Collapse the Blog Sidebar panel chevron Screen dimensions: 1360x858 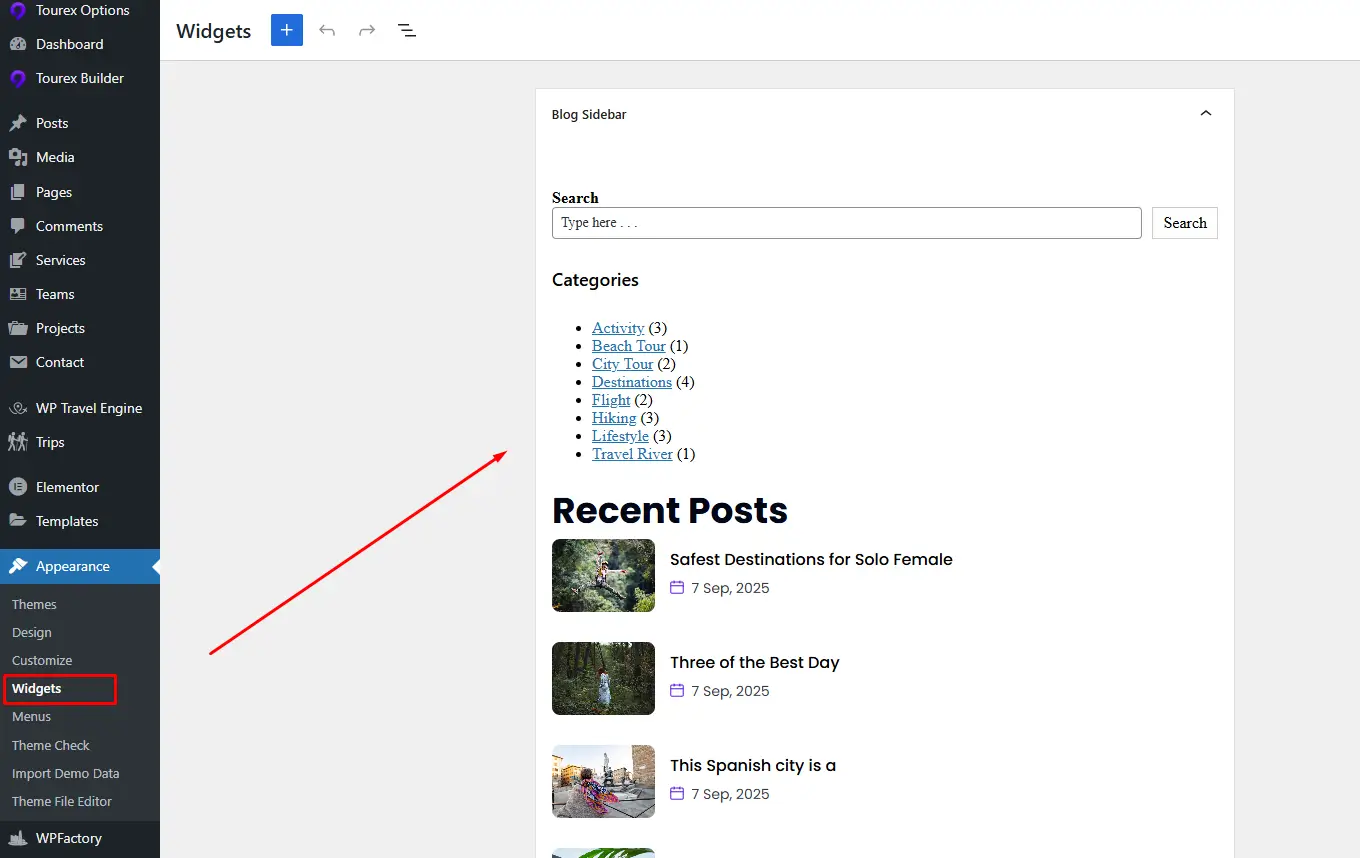pyautogui.click(x=1206, y=114)
